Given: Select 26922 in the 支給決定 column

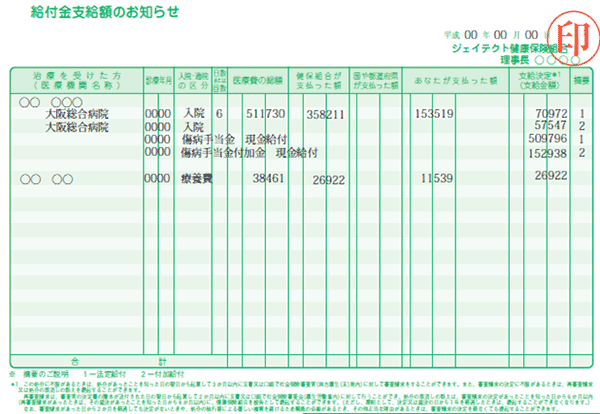Looking at the screenshot, I should coord(551,176).
